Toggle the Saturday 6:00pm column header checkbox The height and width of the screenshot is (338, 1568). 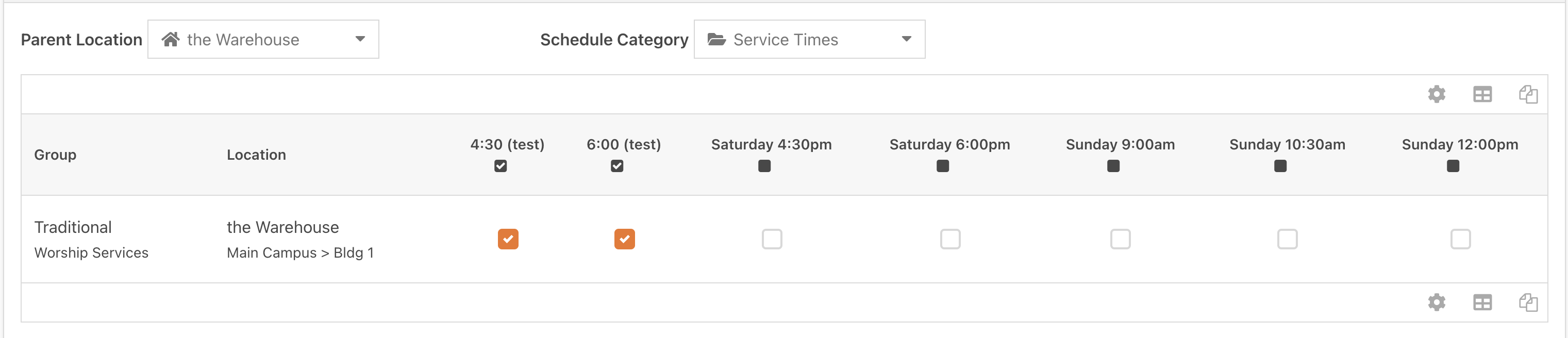[x=942, y=165]
